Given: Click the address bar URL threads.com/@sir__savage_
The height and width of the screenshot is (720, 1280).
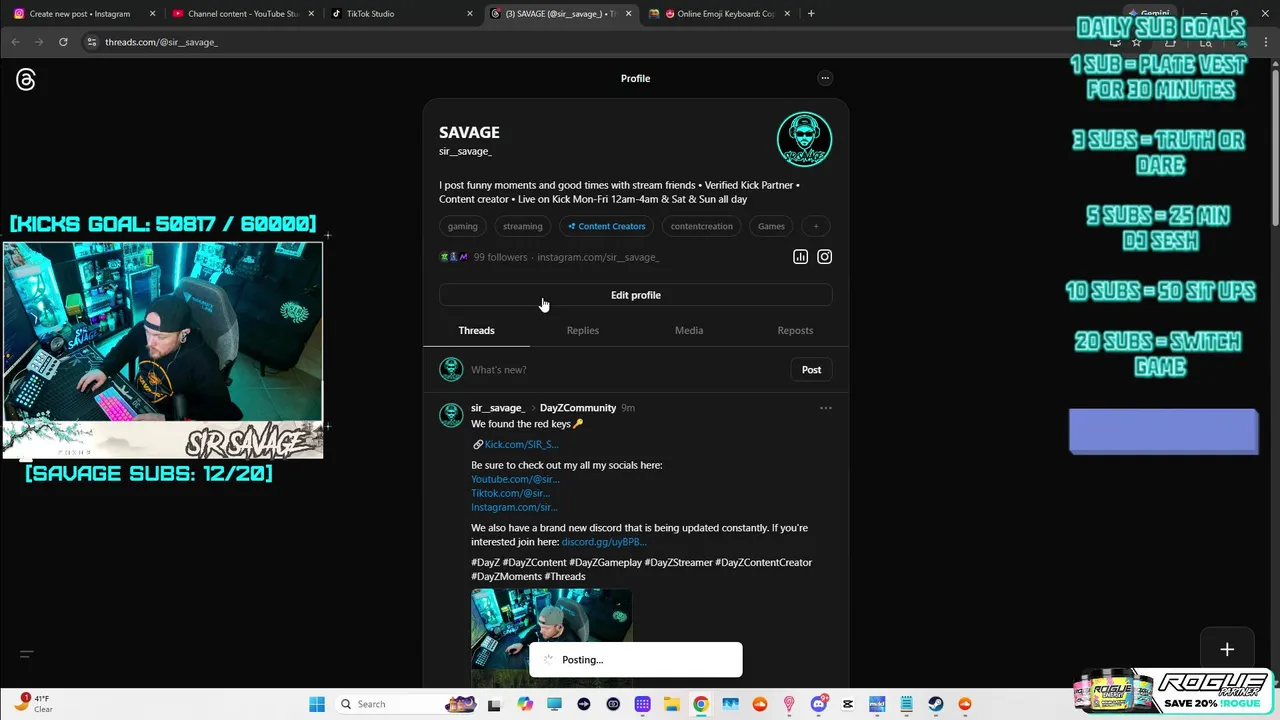Looking at the screenshot, I should click(161, 42).
